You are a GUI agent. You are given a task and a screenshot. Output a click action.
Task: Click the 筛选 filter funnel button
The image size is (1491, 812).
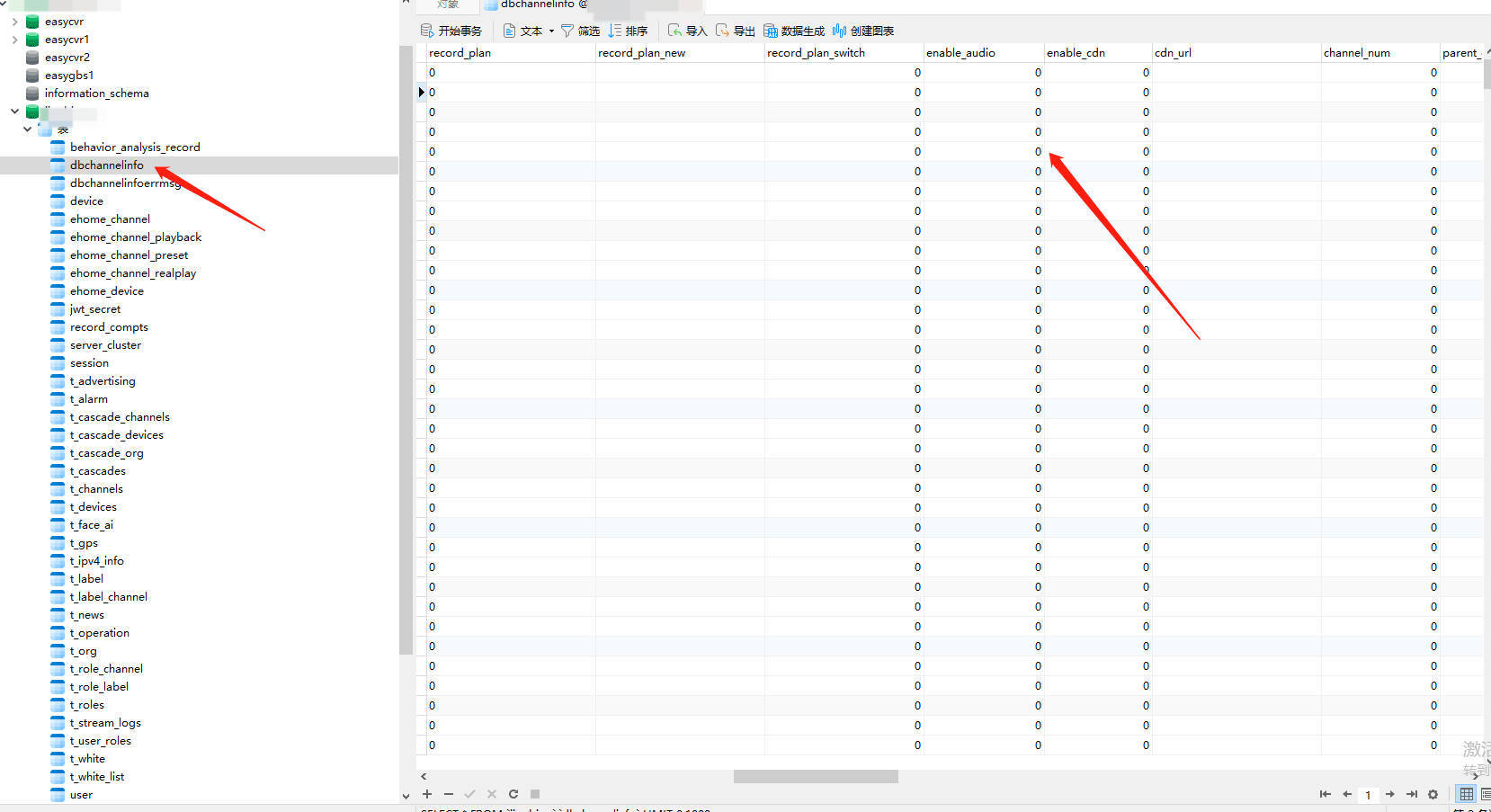tap(580, 31)
